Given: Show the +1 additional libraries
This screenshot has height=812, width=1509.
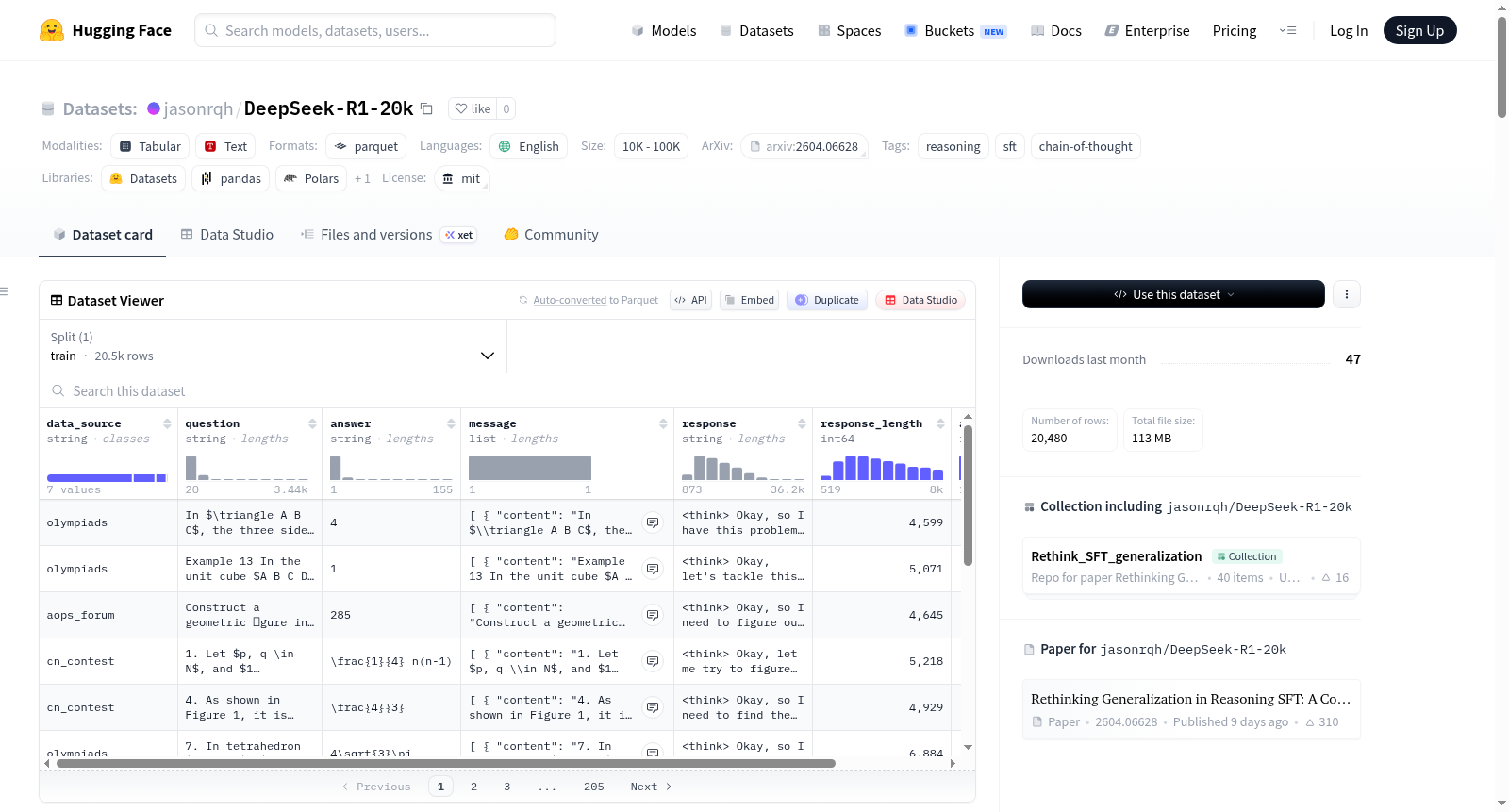Looking at the screenshot, I should (362, 178).
